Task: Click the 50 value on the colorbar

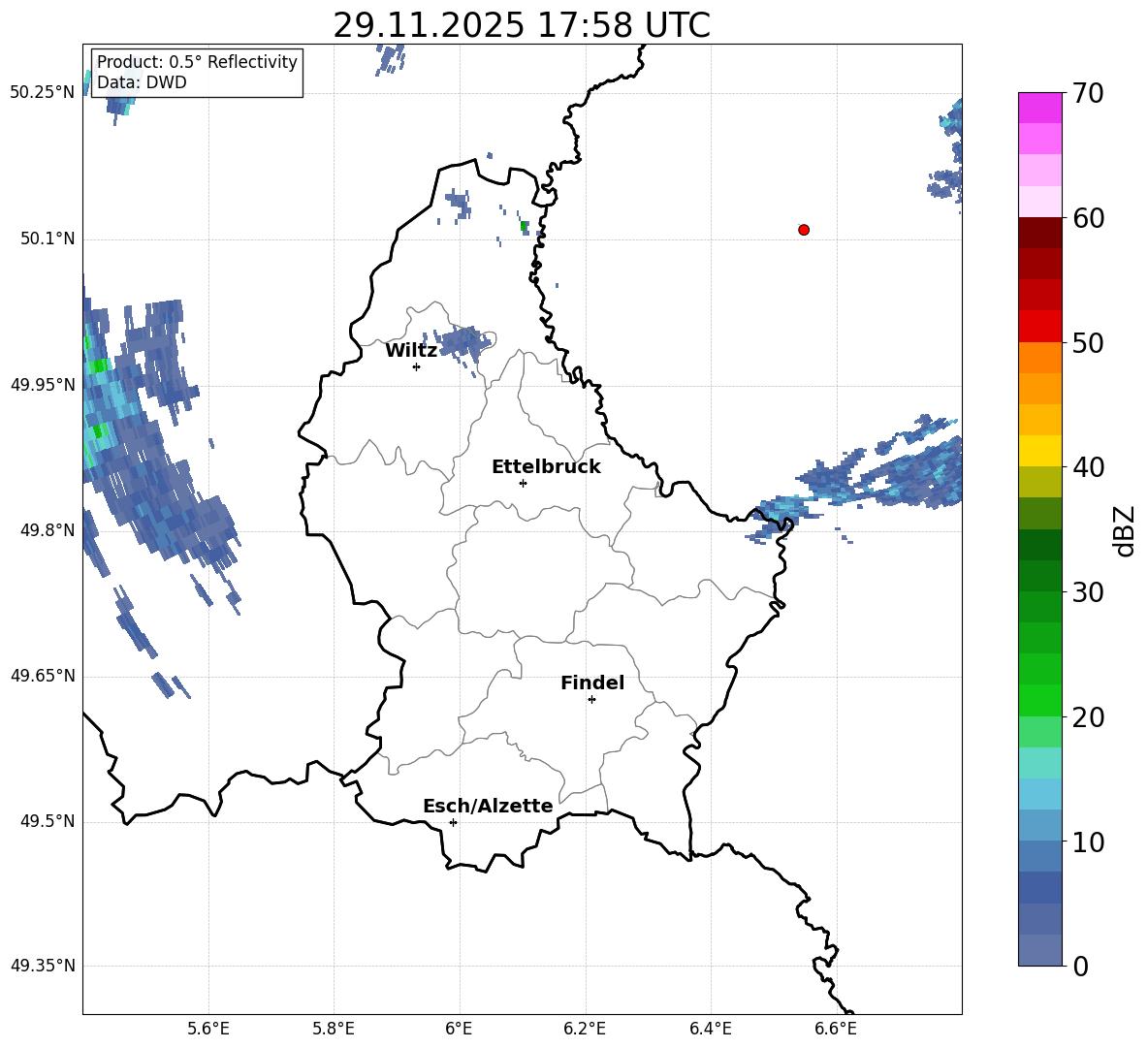Action: tap(1088, 342)
